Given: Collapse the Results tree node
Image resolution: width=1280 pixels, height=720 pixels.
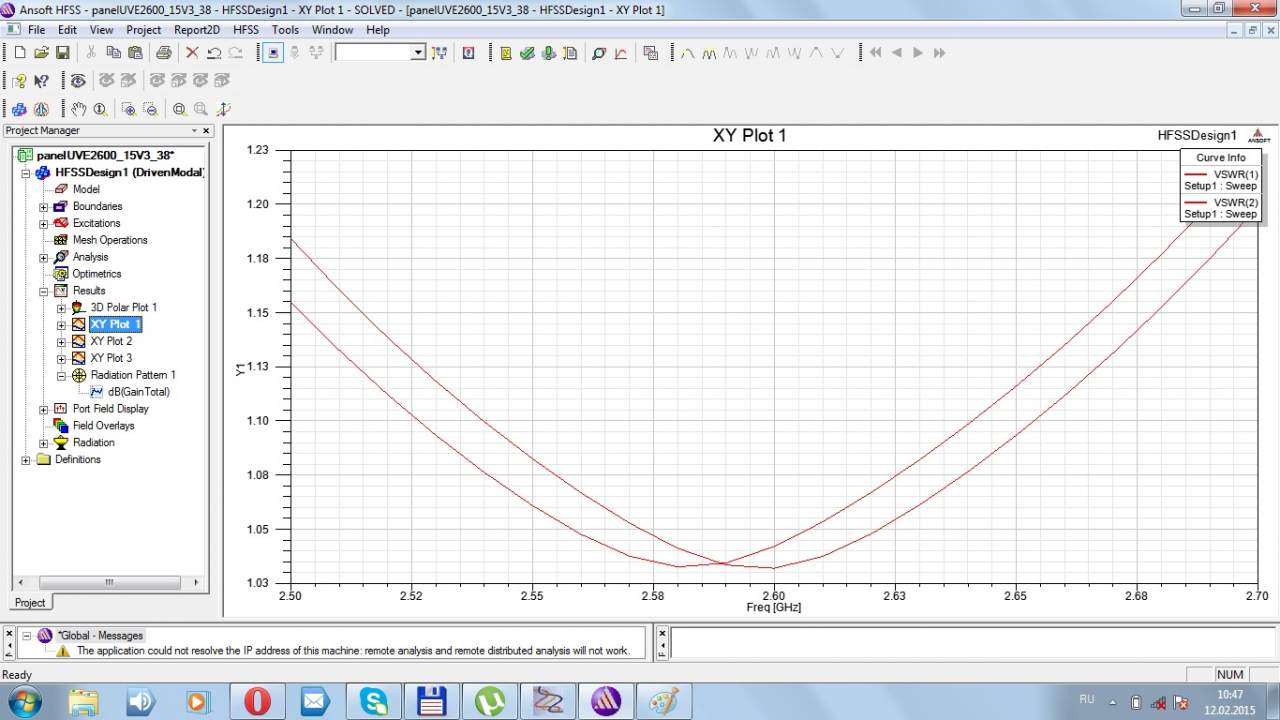Looking at the screenshot, I should pyautogui.click(x=44, y=291).
